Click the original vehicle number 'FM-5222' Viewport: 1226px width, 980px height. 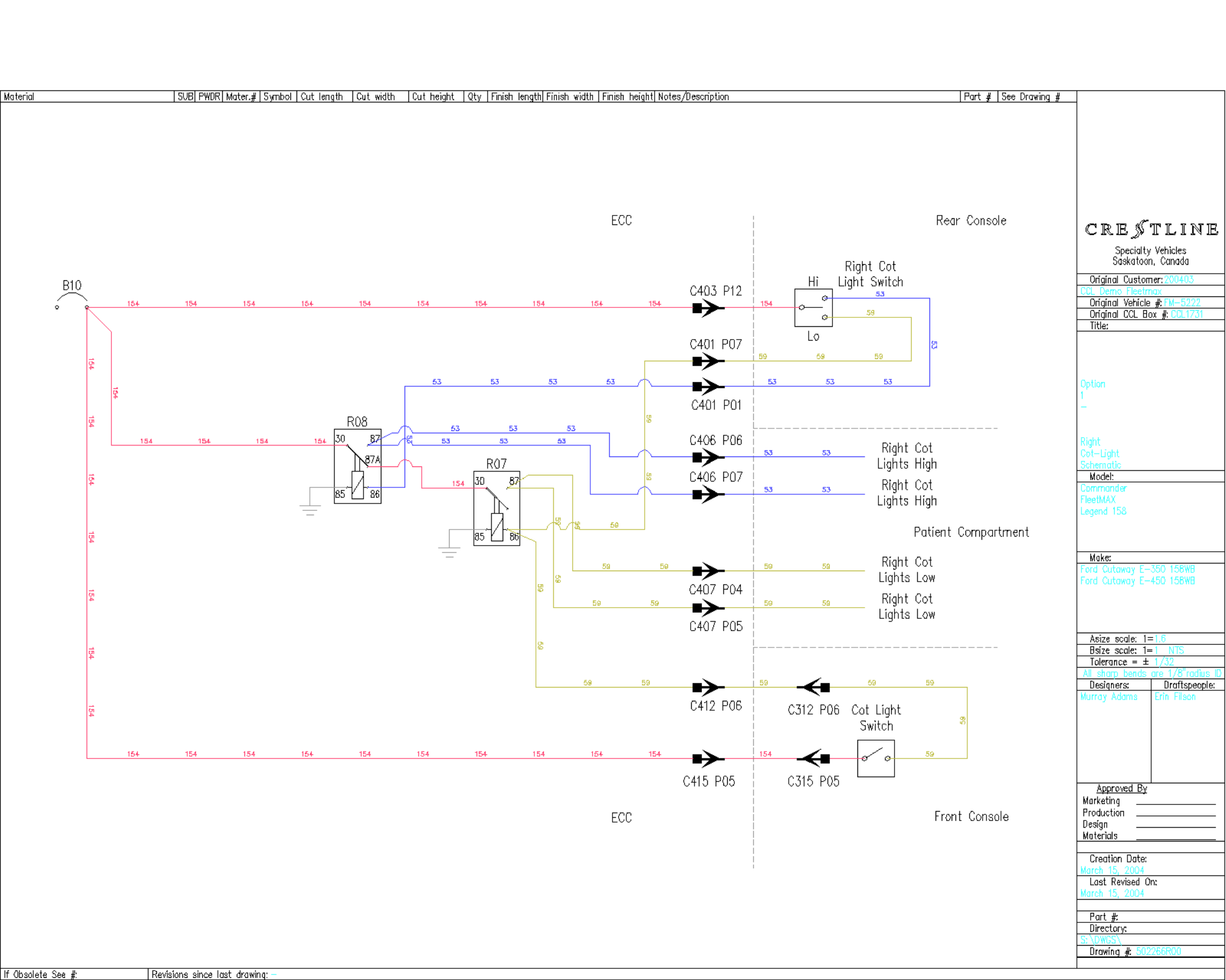1182,303
